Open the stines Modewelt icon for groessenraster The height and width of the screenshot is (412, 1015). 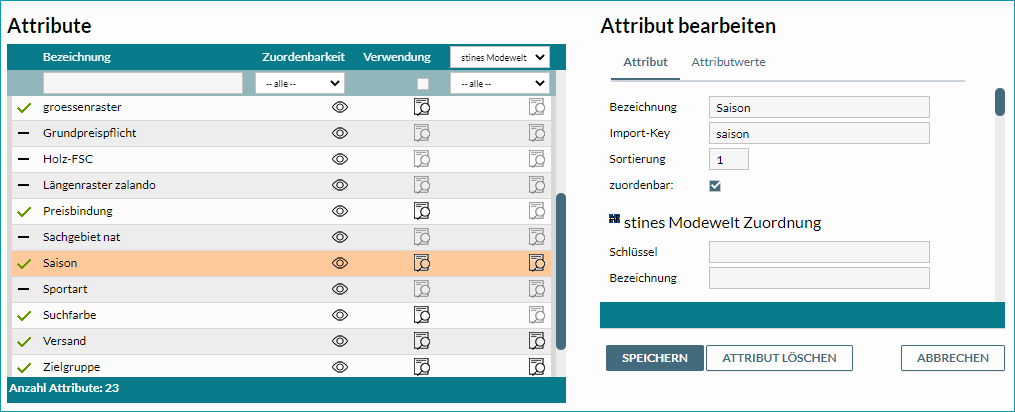[x=537, y=107]
